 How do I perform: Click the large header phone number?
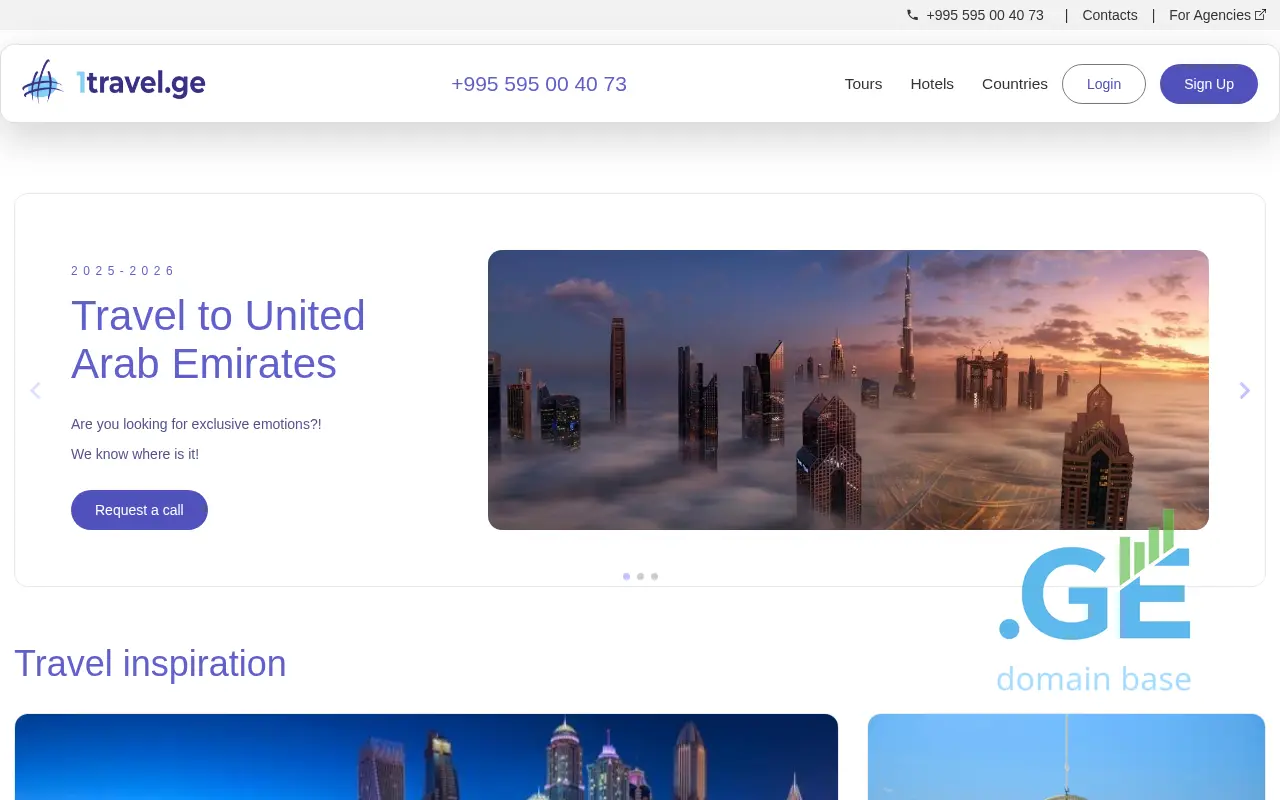[539, 84]
